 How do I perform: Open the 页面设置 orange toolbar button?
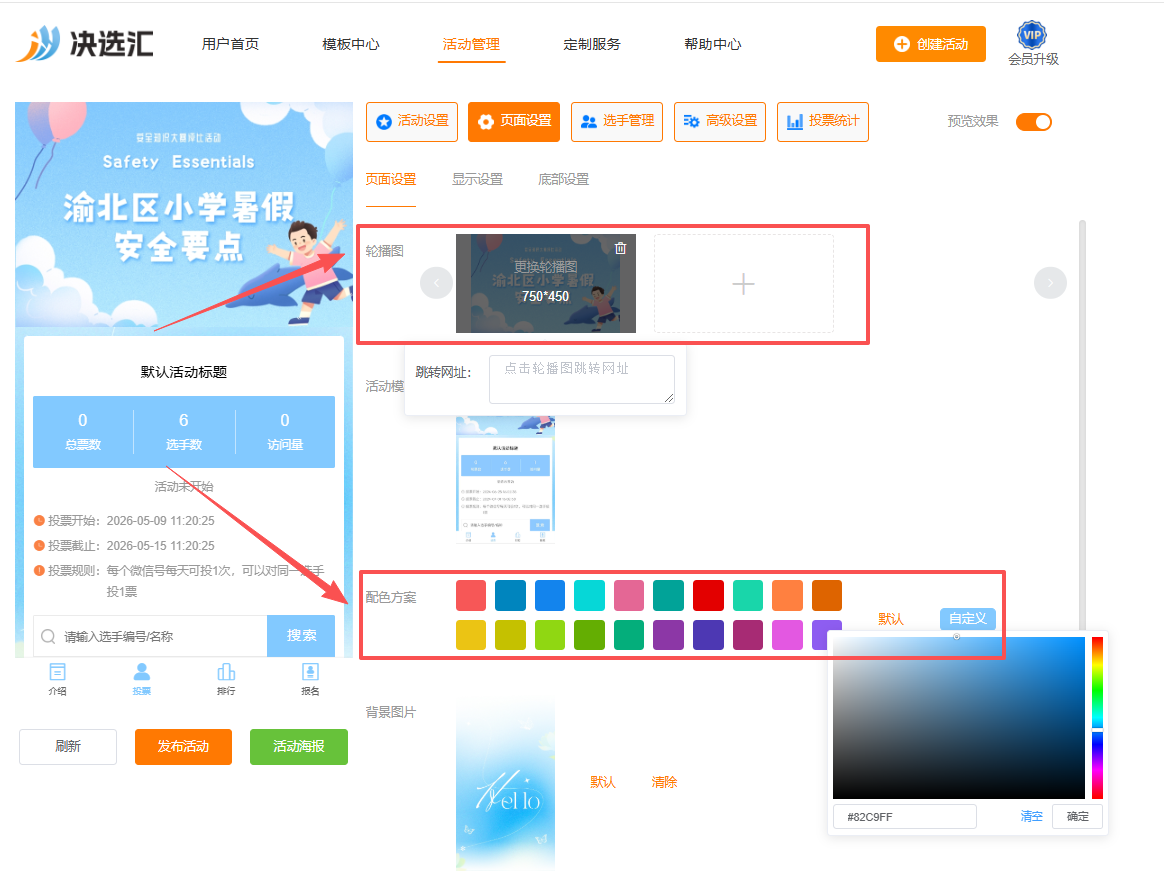514,122
